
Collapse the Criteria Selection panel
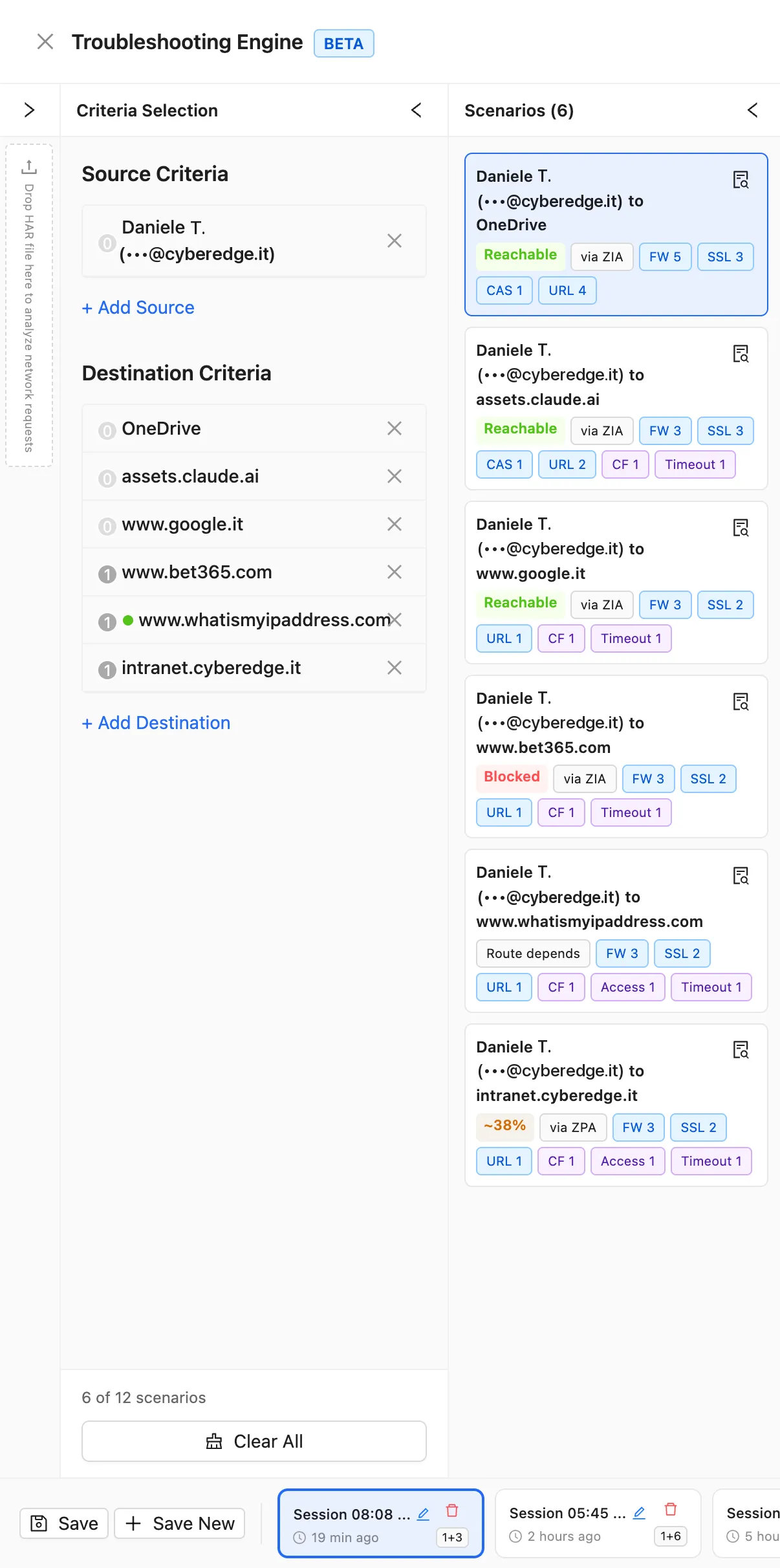pyautogui.click(x=417, y=110)
